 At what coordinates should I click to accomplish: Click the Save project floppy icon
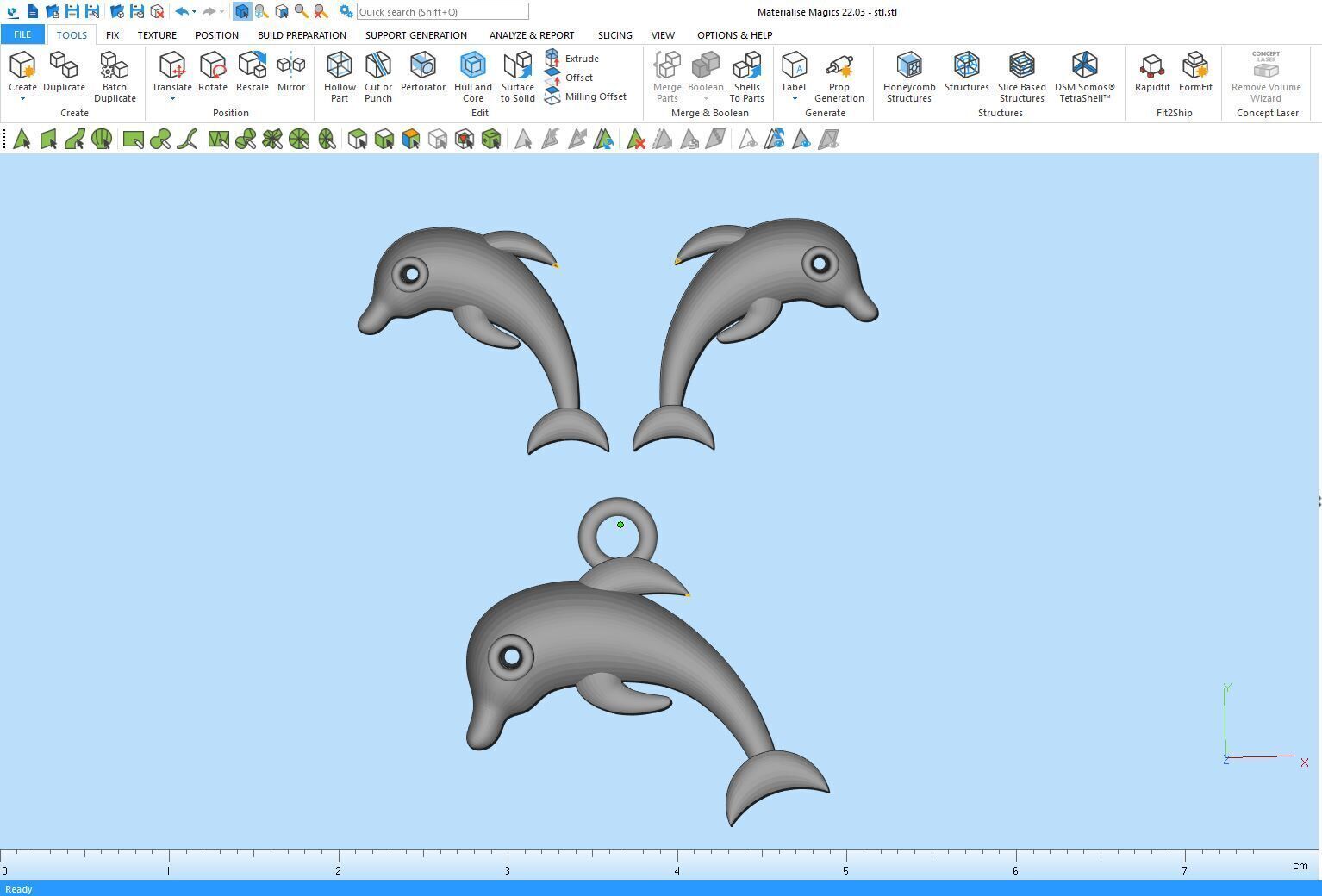coord(72,11)
